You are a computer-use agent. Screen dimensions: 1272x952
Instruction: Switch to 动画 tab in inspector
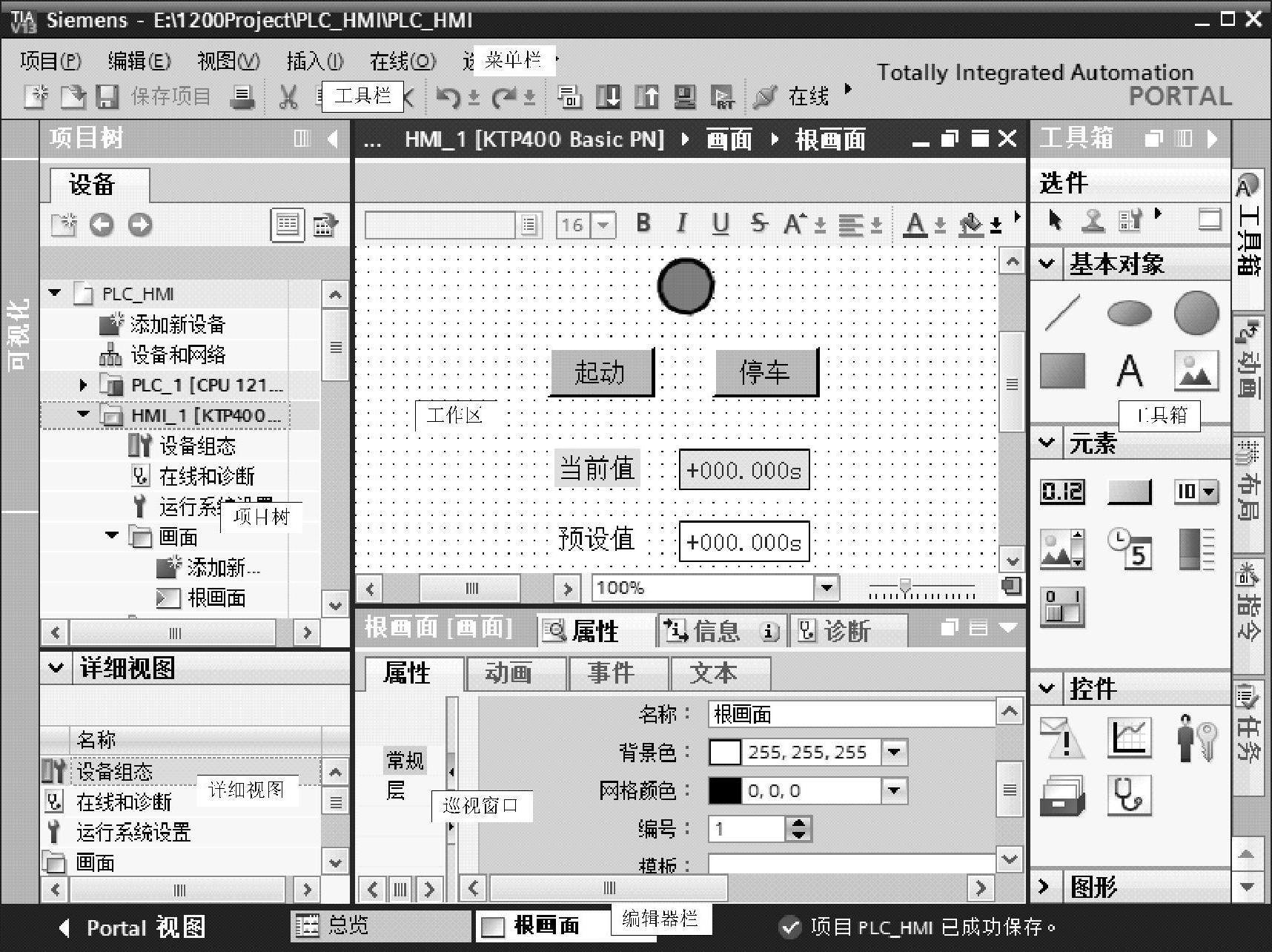click(515, 673)
